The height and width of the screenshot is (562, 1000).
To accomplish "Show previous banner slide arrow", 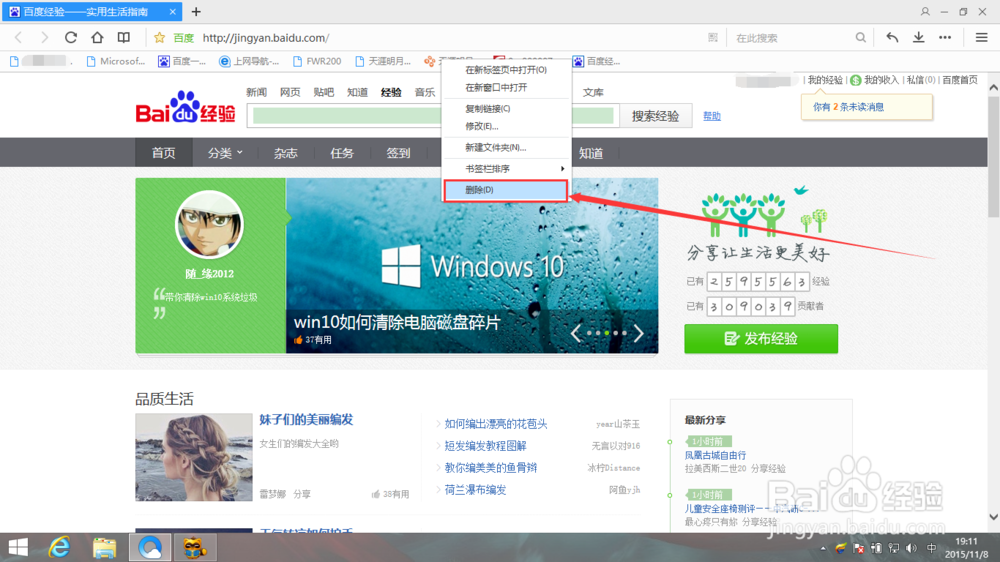I will click(x=575, y=332).
